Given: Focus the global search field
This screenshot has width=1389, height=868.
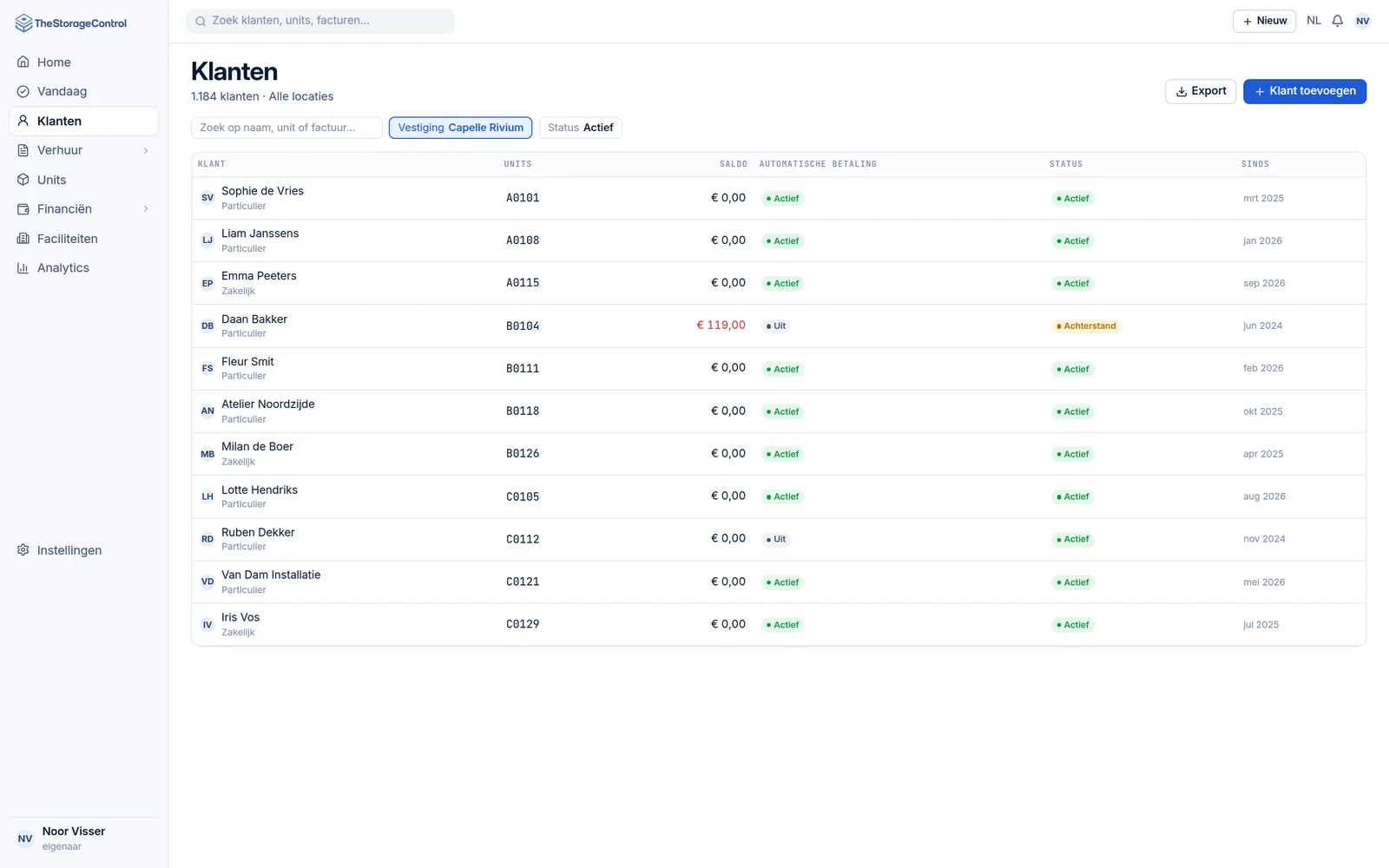Looking at the screenshot, I should point(320,21).
